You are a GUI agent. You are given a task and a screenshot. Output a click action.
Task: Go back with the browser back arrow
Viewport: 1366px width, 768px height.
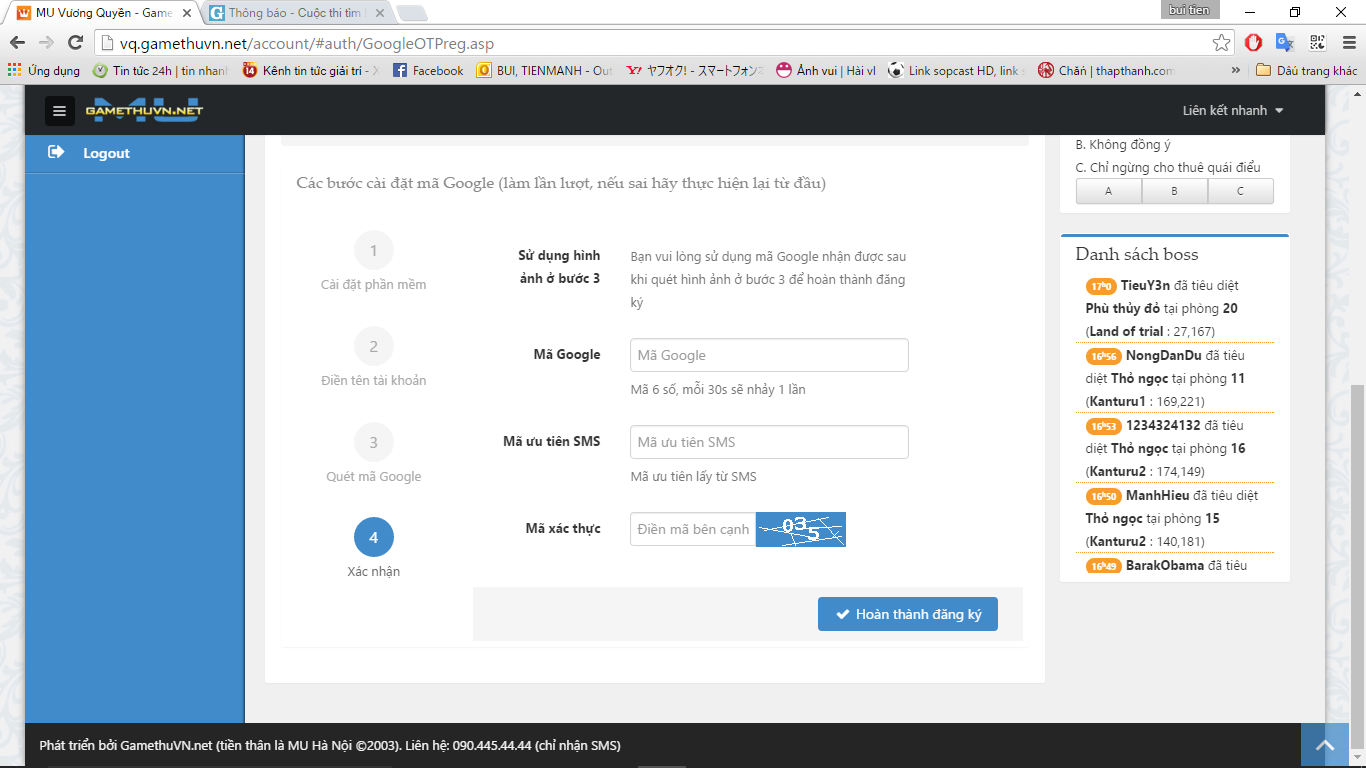pyautogui.click(x=17, y=43)
